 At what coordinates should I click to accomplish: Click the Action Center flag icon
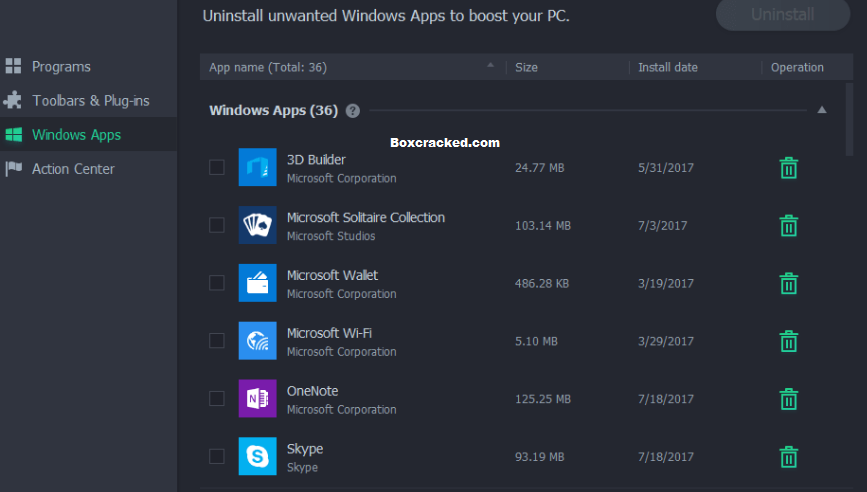pyautogui.click(x=13, y=169)
